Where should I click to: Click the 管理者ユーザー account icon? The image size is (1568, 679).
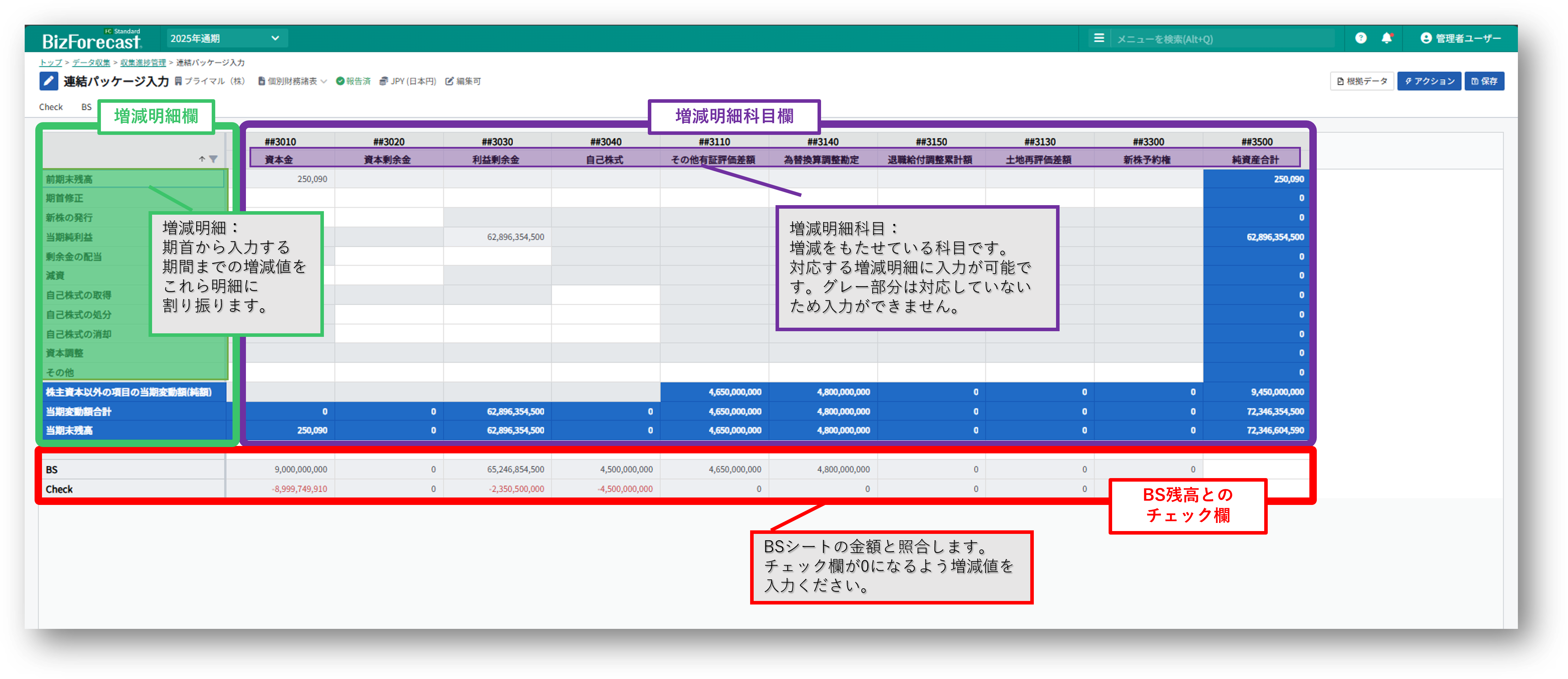pyautogui.click(x=1425, y=38)
